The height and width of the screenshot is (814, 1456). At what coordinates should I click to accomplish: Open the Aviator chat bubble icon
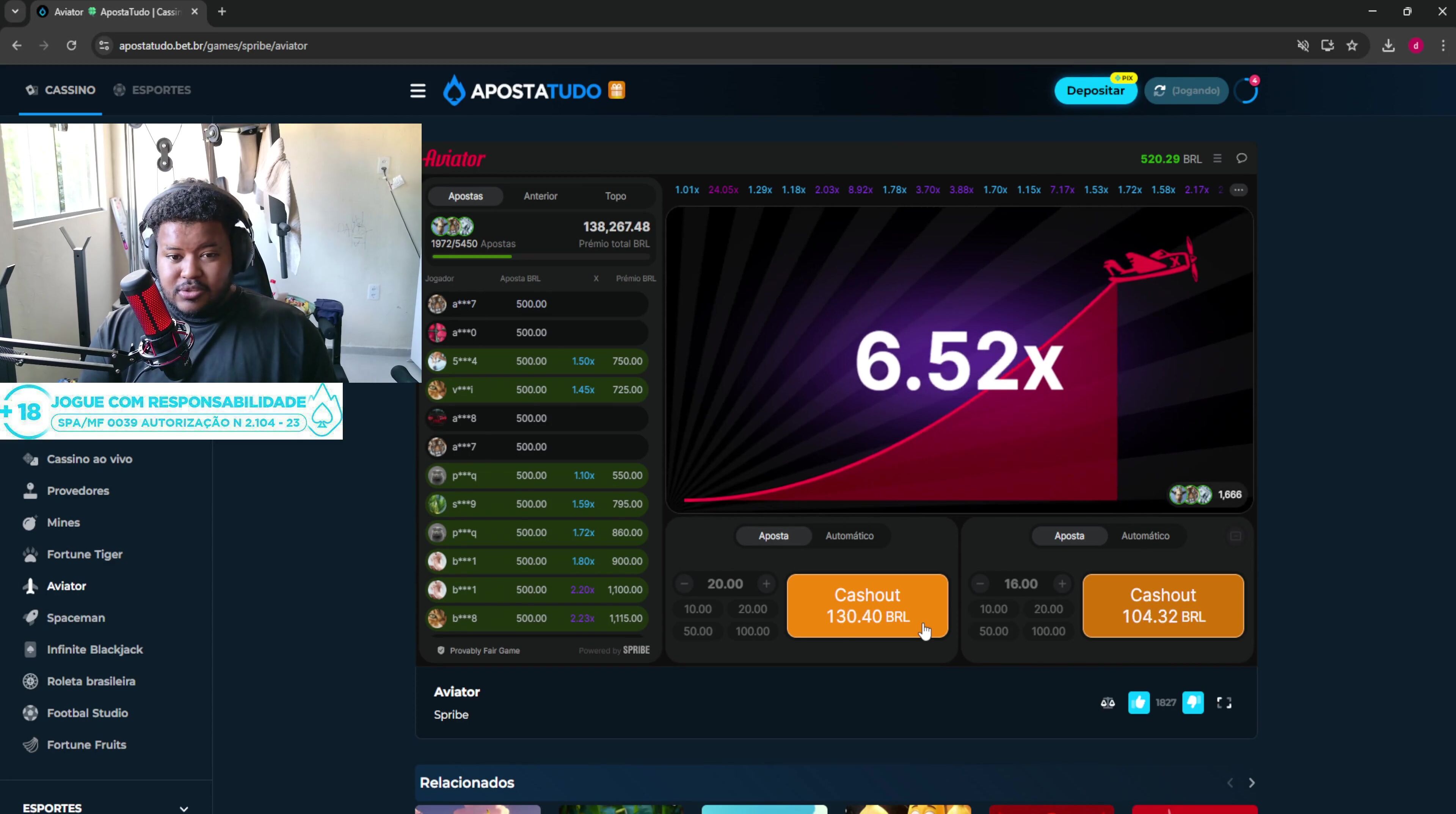(1241, 159)
